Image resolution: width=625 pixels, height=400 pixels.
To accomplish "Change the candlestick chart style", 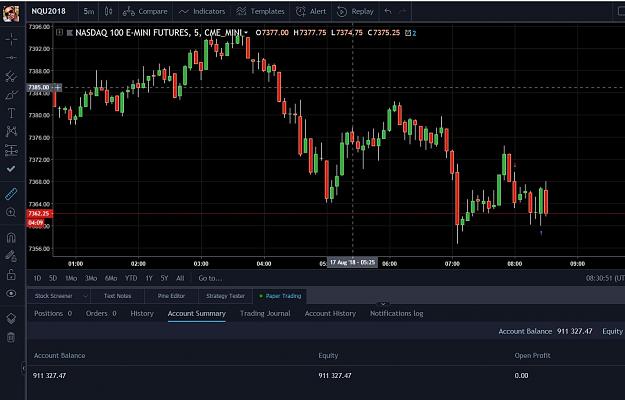I will coord(108,12).
